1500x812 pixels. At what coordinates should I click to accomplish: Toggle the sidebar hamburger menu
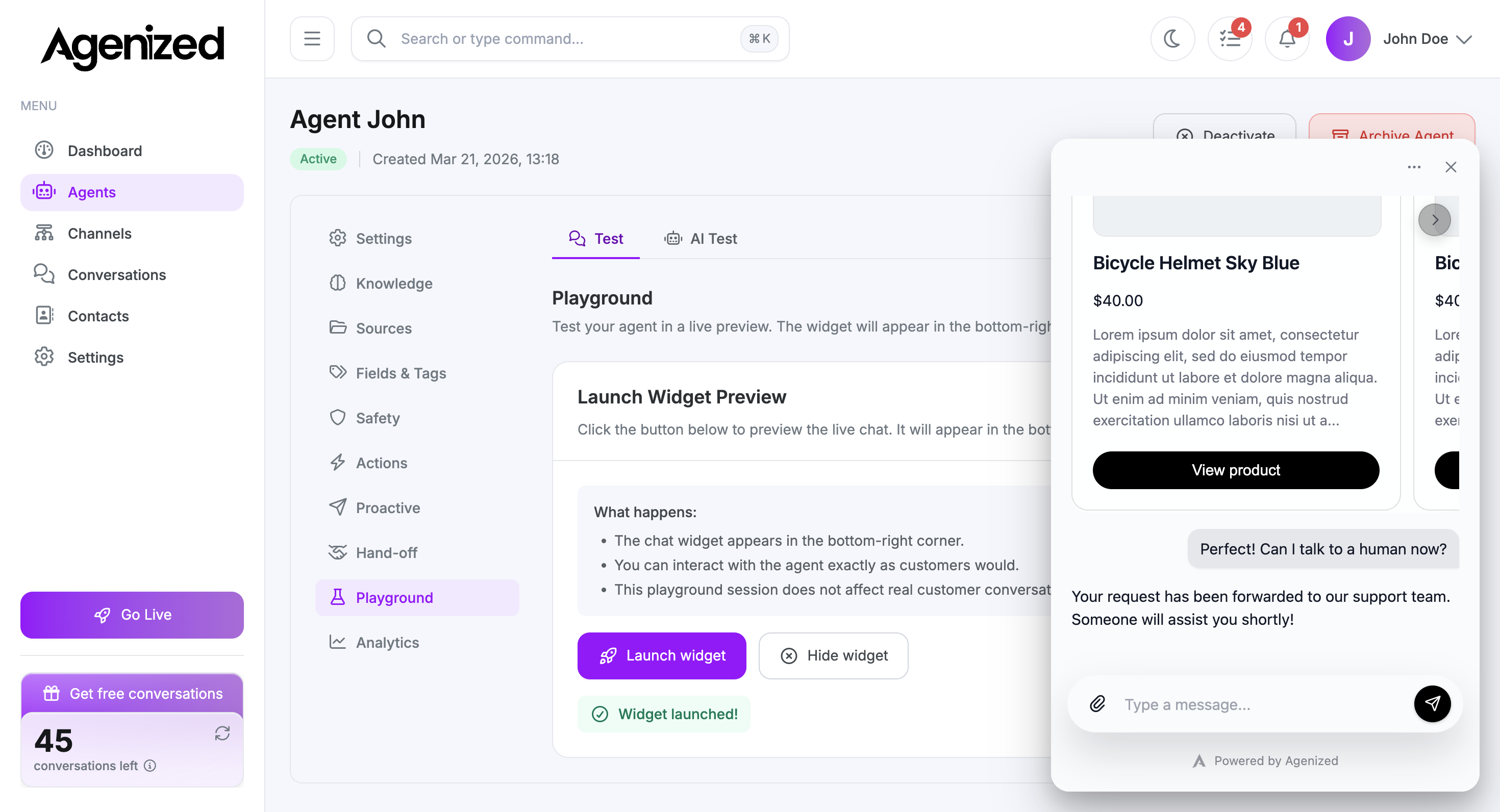click(x=312, y=39)
